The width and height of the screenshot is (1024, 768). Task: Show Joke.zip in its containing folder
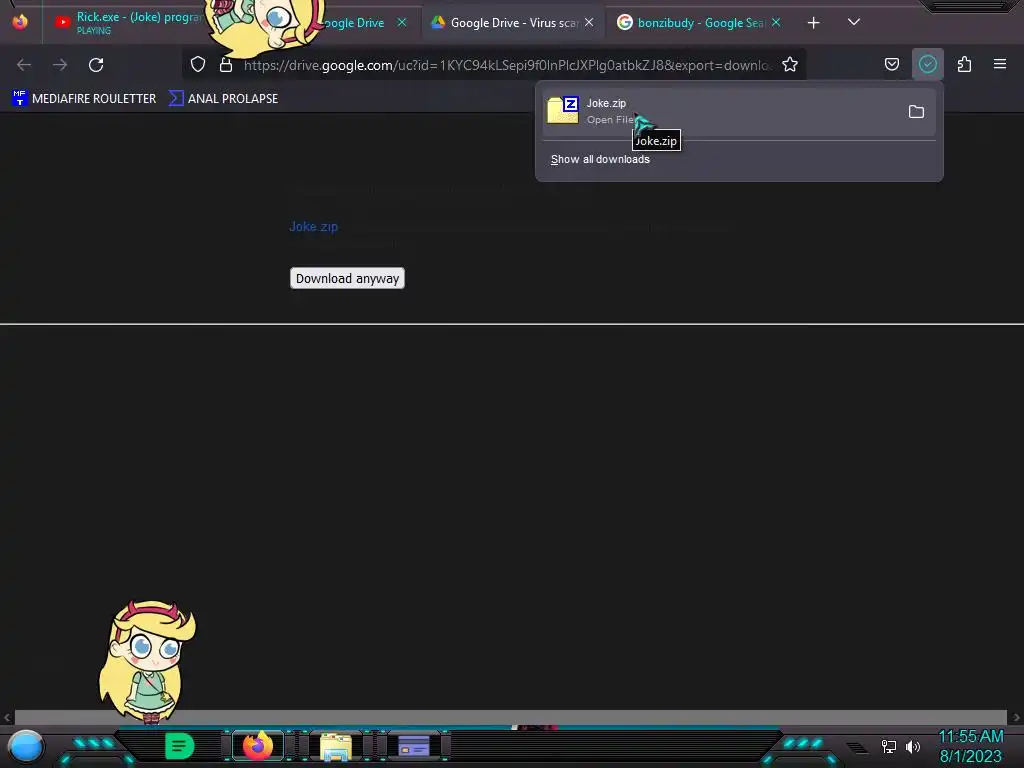[916, 112]
